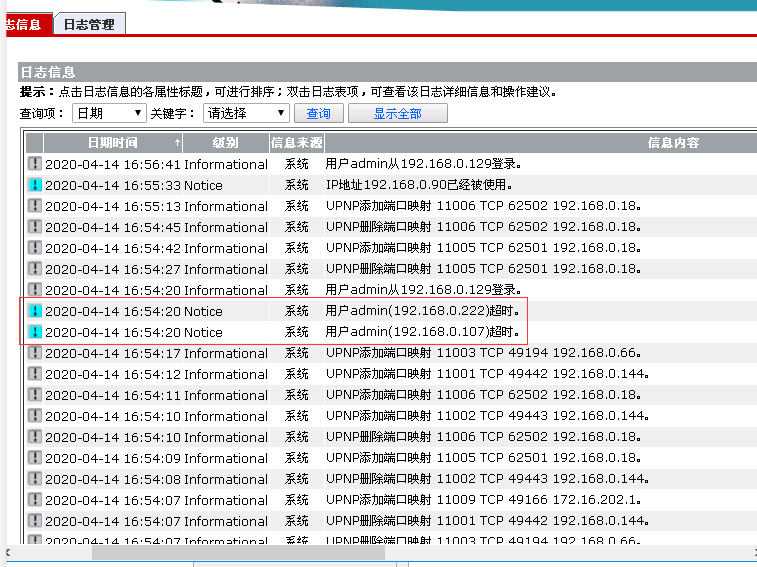Sort by the 日期时间 column header
This screenshot has width=757, height=567.
(113, 142)
